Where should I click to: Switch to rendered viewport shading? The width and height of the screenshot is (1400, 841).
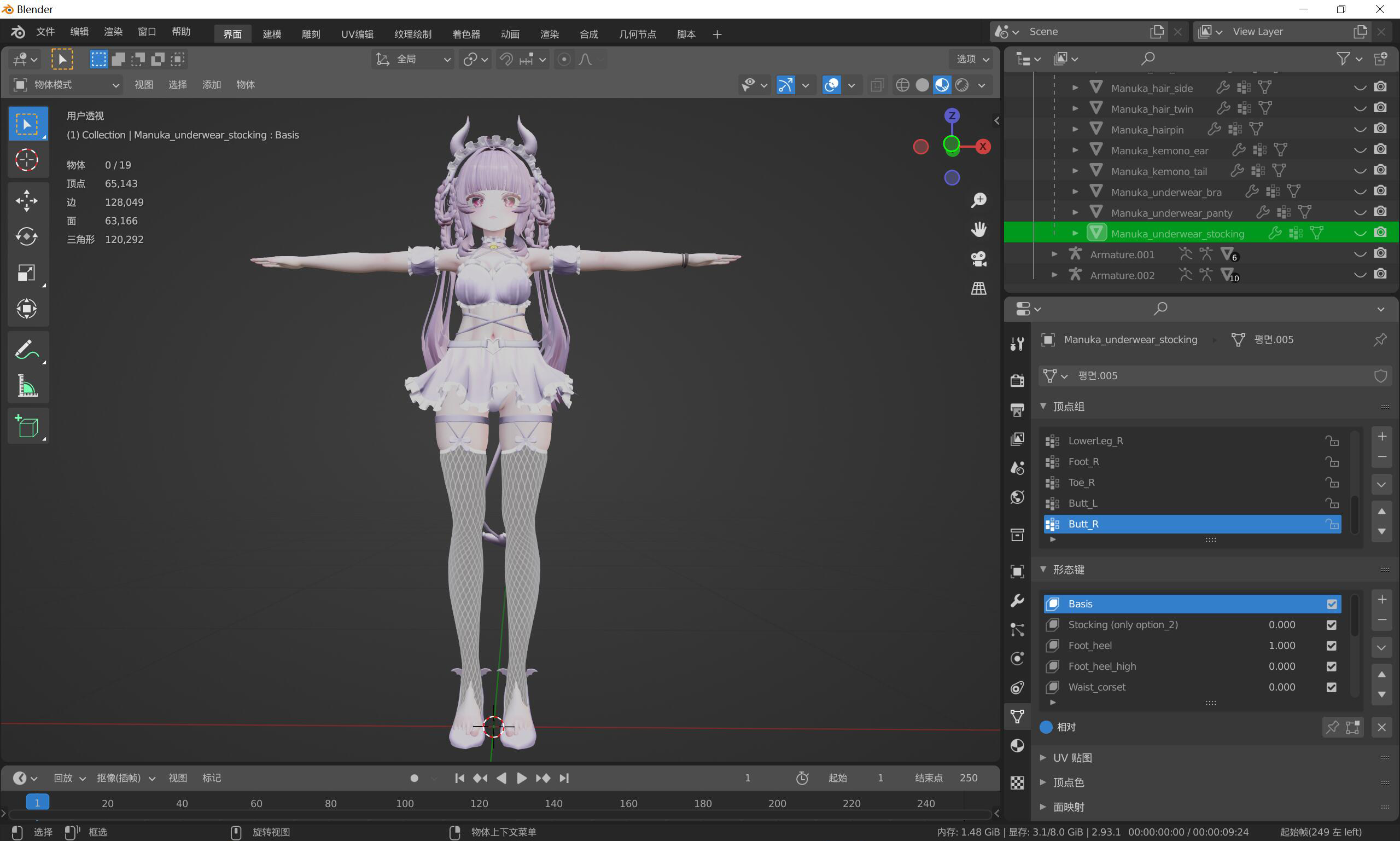[x=961, y=85]
